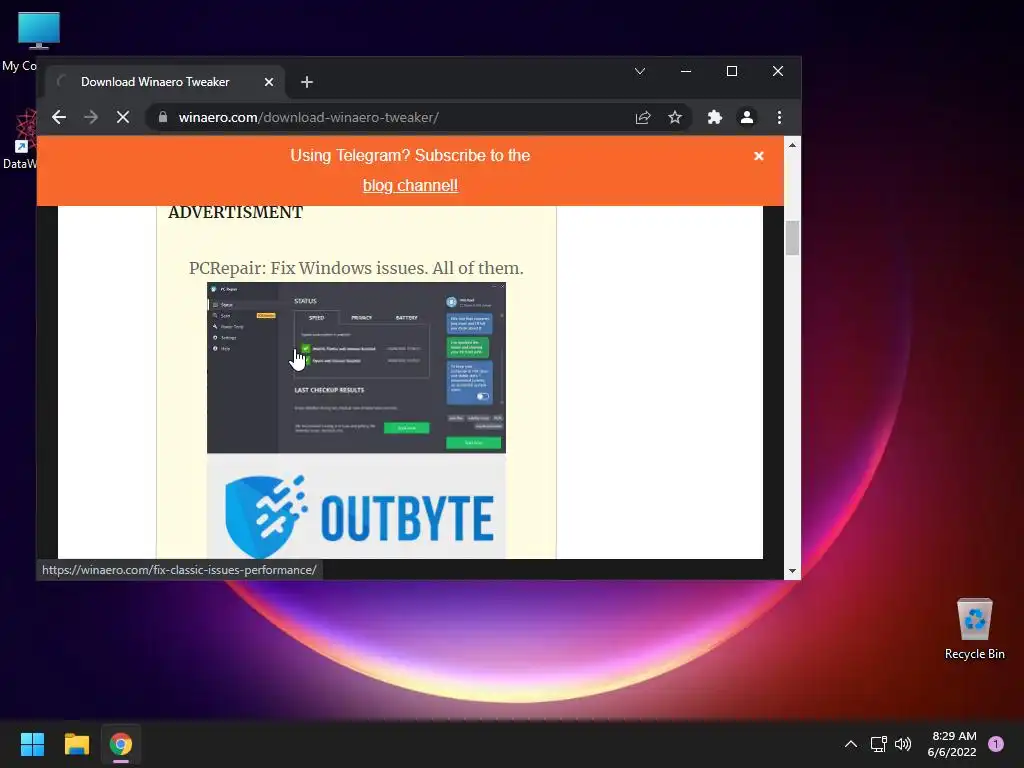Viewport: 1024px width, 768px height.
Task: Open the notification badge in taskbar
Action: (x=996, y=744)
